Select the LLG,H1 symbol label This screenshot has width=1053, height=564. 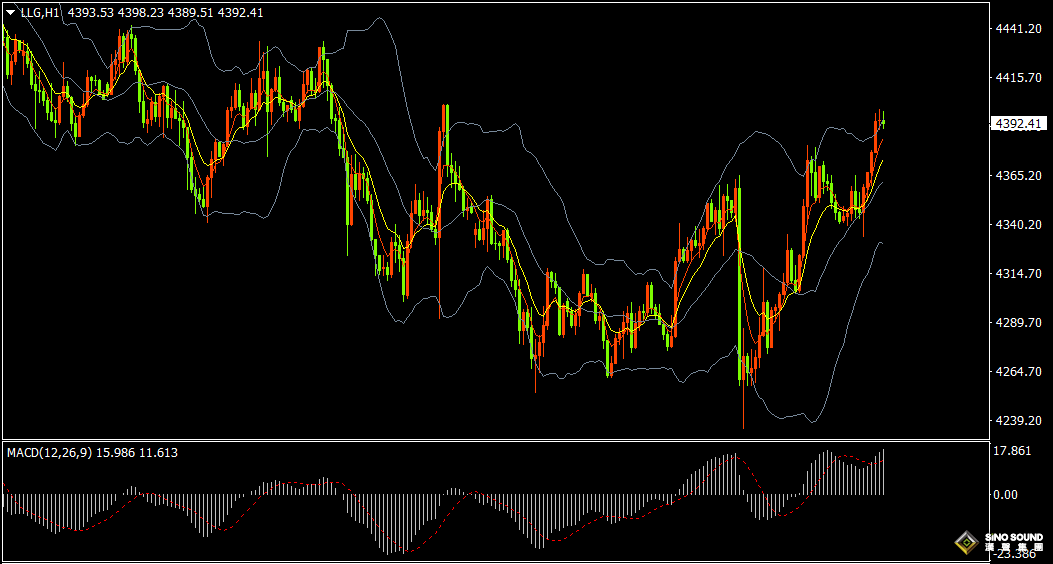pyautogui.click(x=42, y=13)
